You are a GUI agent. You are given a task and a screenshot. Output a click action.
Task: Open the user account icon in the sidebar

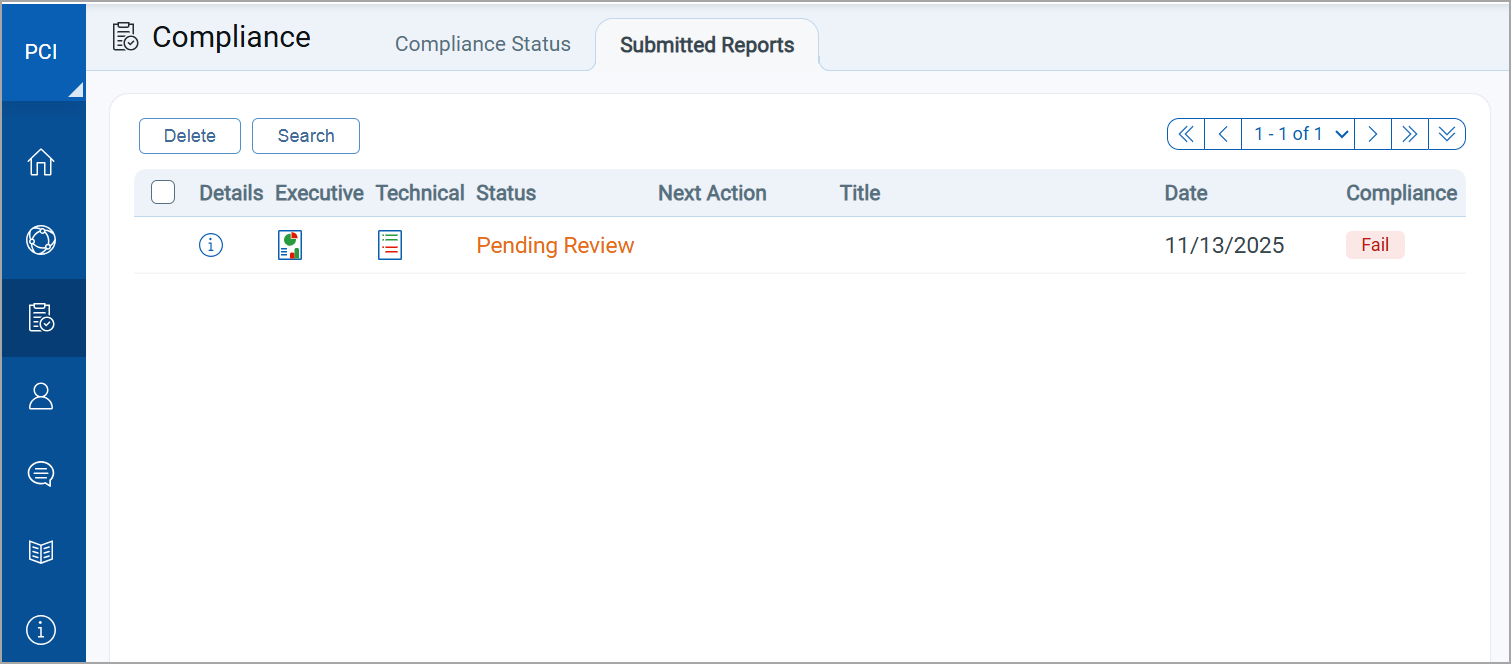tap(41, 396)
